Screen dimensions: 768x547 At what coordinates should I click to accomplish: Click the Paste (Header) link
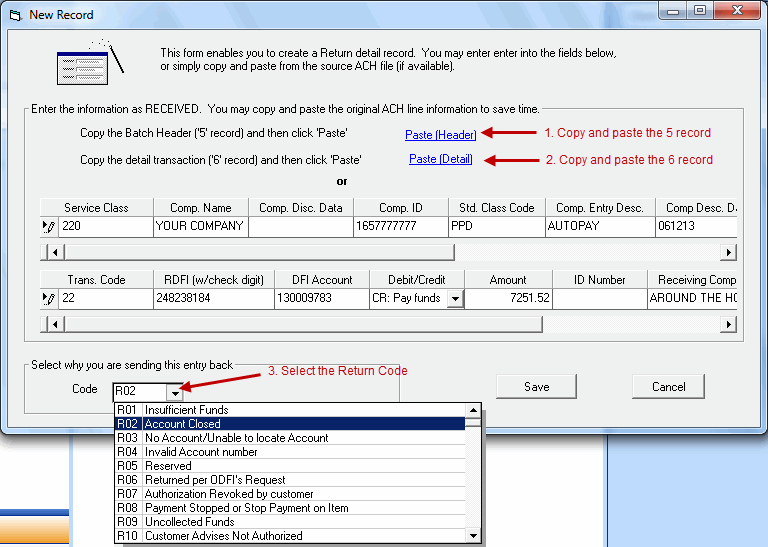pyautogui.click(x=440, y=135)
